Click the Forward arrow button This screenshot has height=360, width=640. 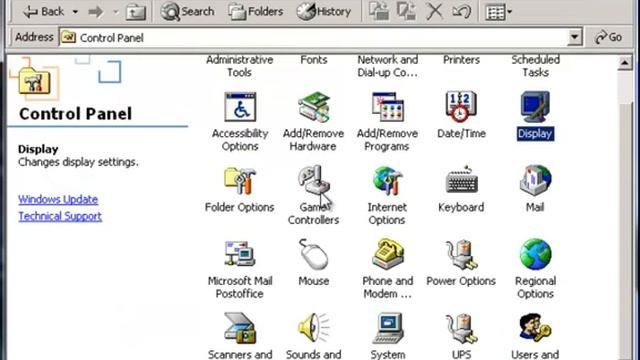pyautogui.click(x=96, y=12)
